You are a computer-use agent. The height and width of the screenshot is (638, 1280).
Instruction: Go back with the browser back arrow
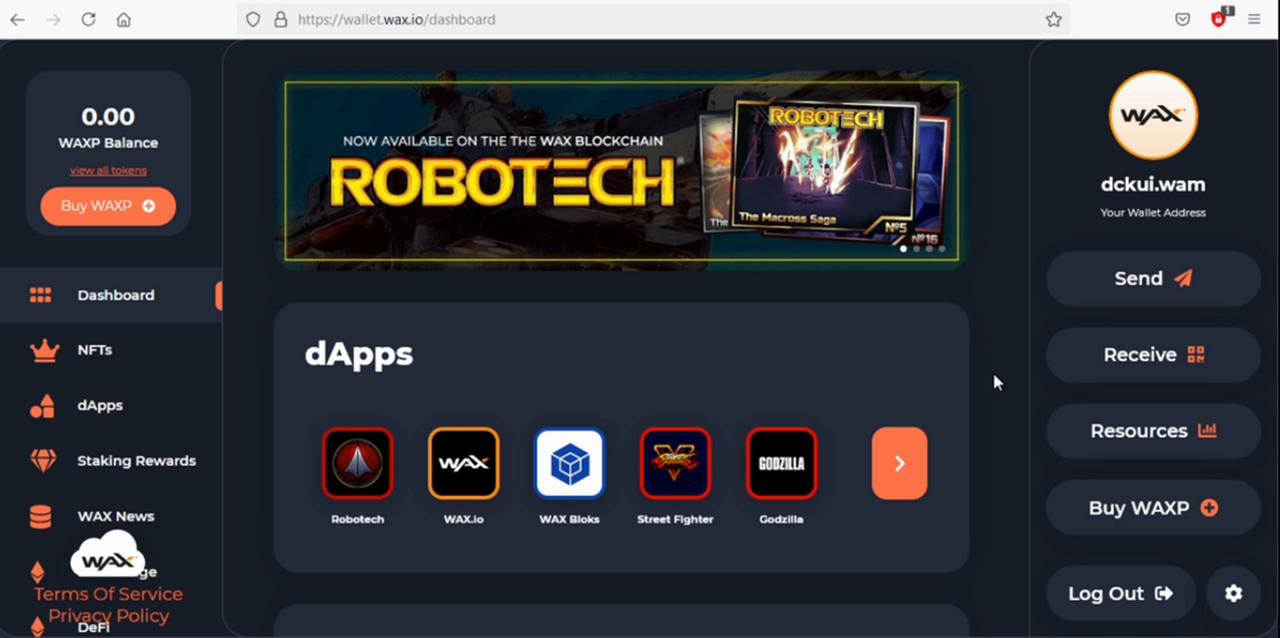(x=17, y=19)
